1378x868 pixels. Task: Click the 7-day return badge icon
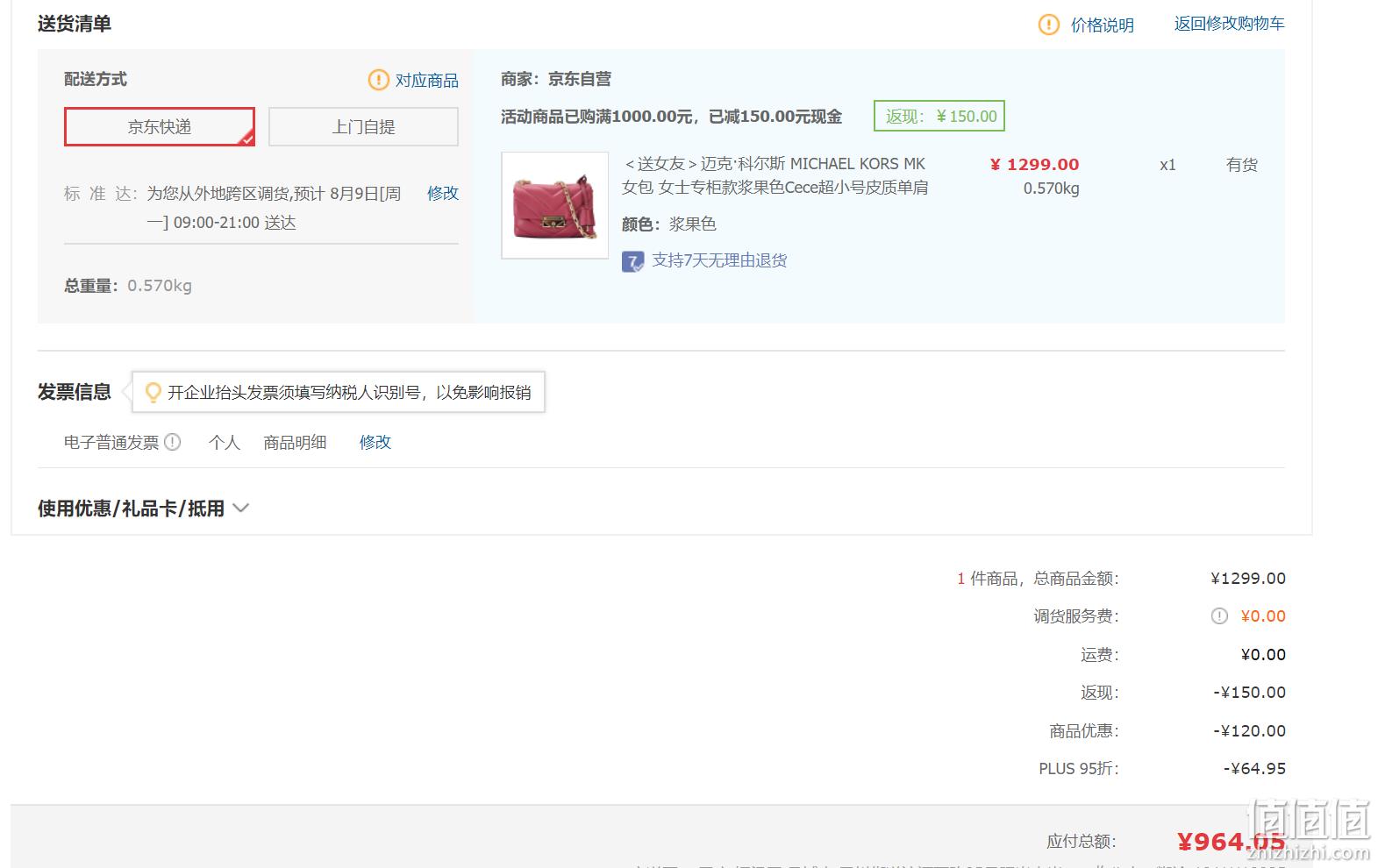point(632,261)
